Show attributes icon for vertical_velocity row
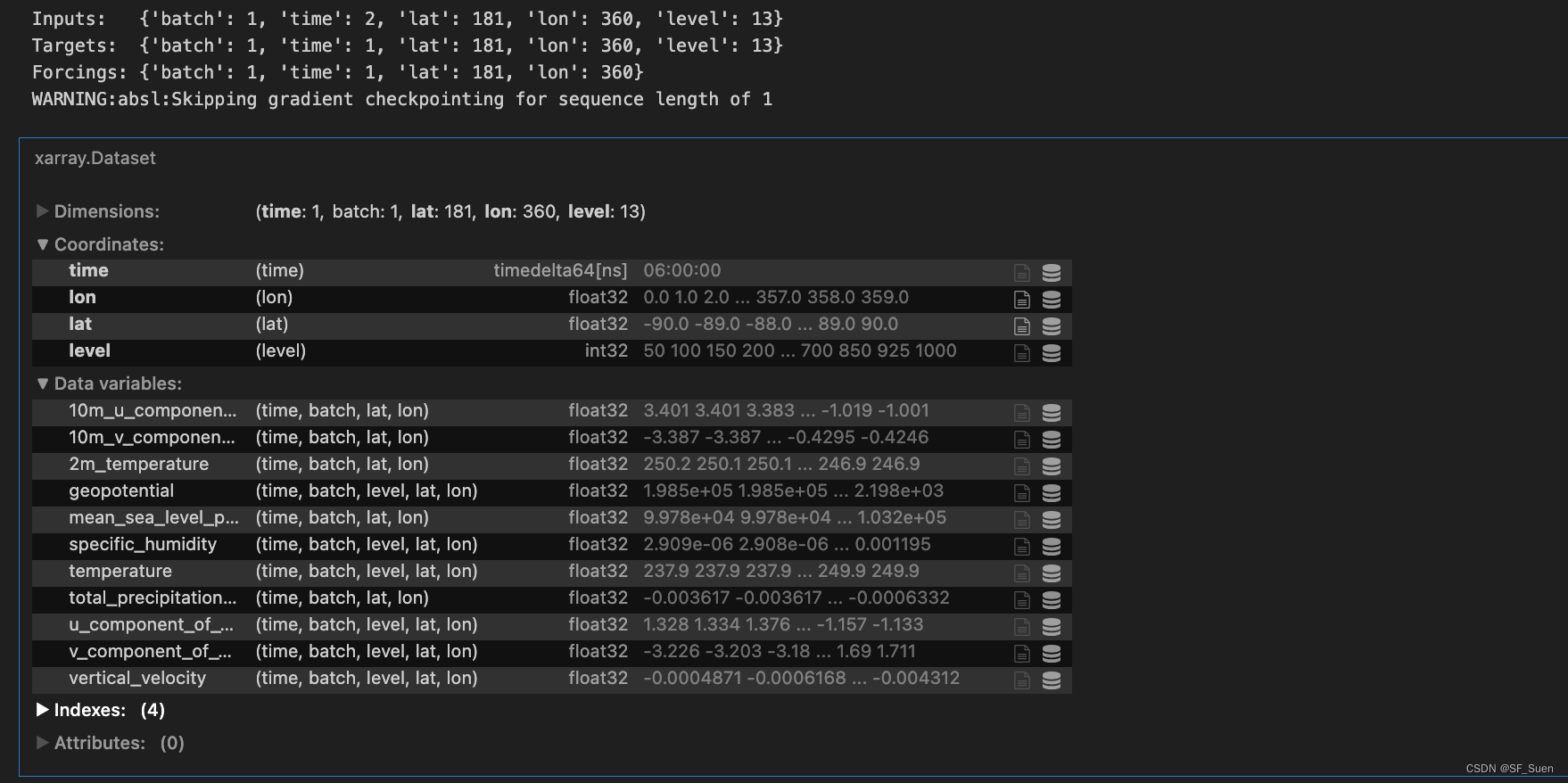 pos(1022,680)
